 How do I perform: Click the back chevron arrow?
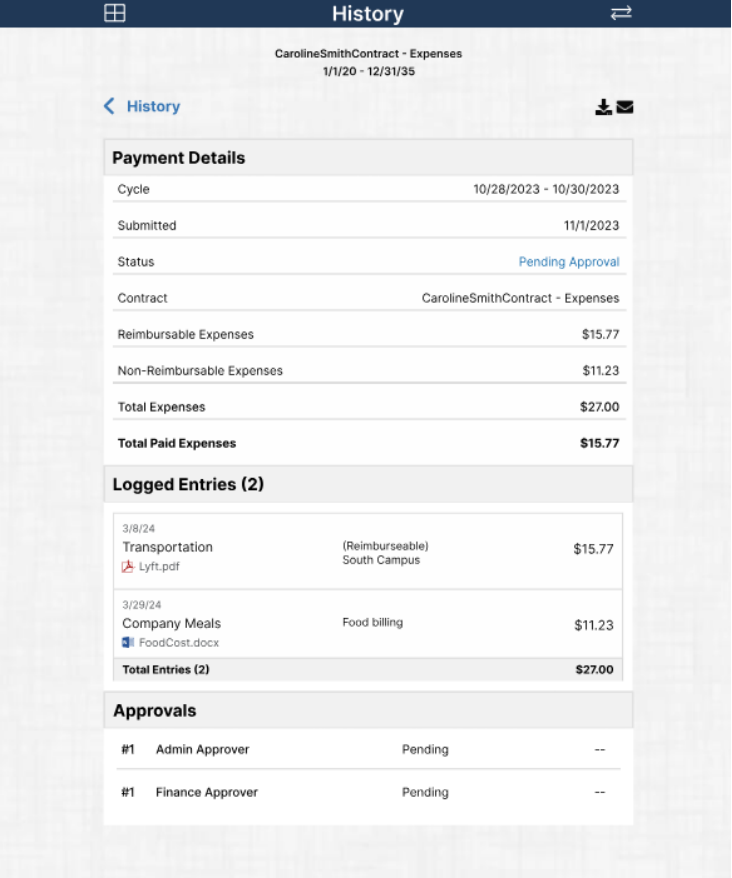click(109, 106)
